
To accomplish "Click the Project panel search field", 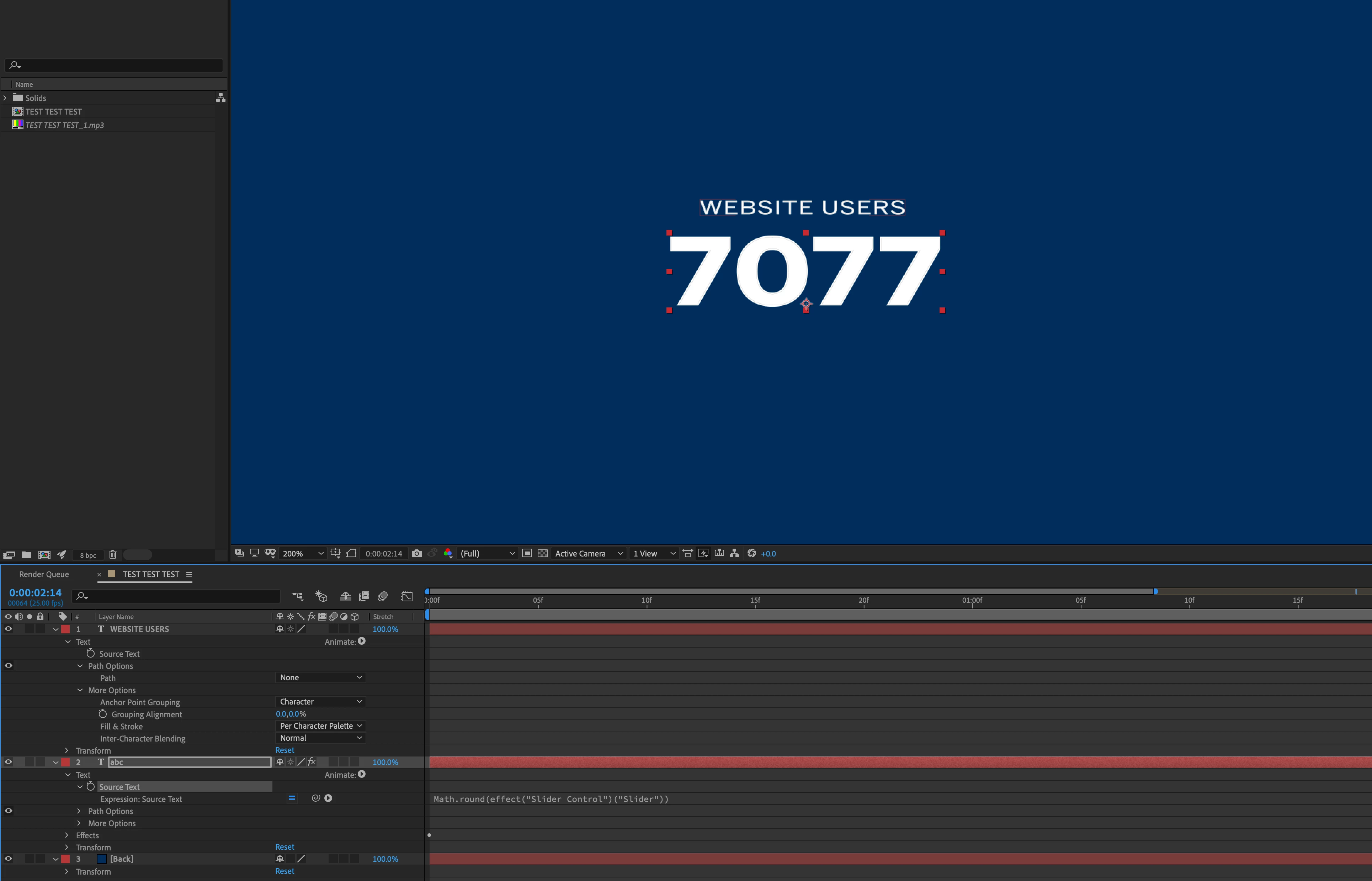I will tap(115, 65).
